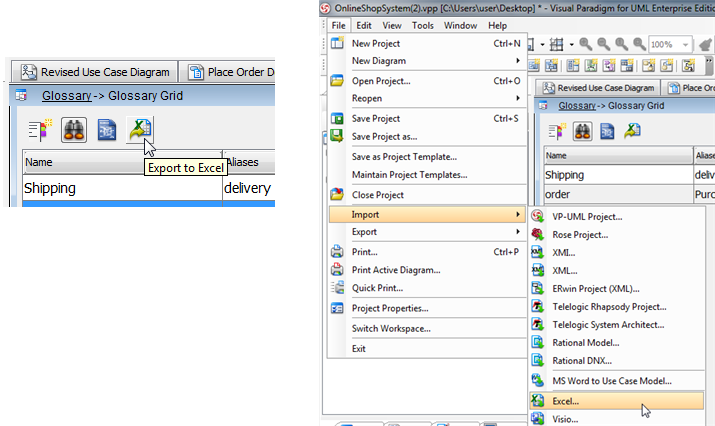Expand toolbar overflow chevron on second toolbar row
Image resolution: width=715 pixels, height=426 pixels.
point(709,65)
